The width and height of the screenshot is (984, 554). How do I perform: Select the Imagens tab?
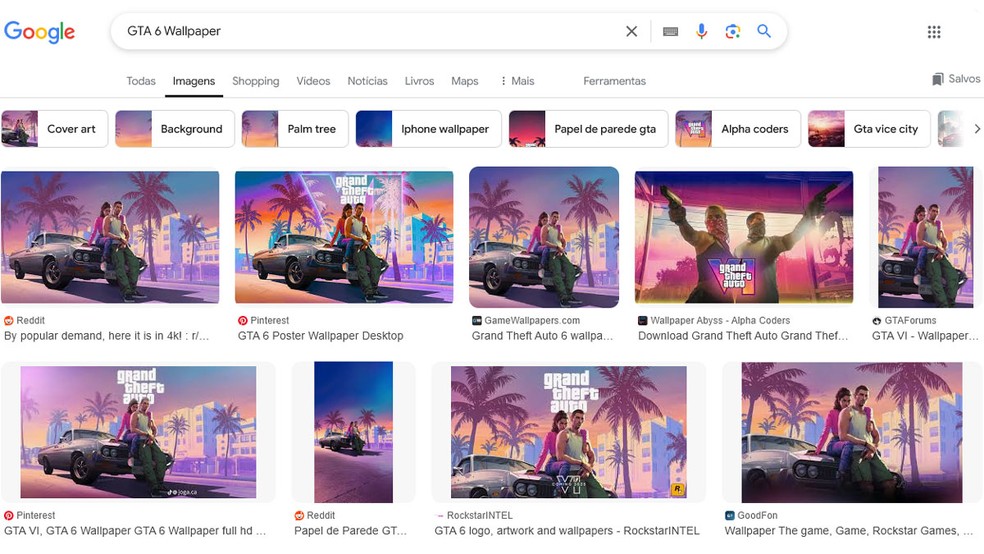194,81
